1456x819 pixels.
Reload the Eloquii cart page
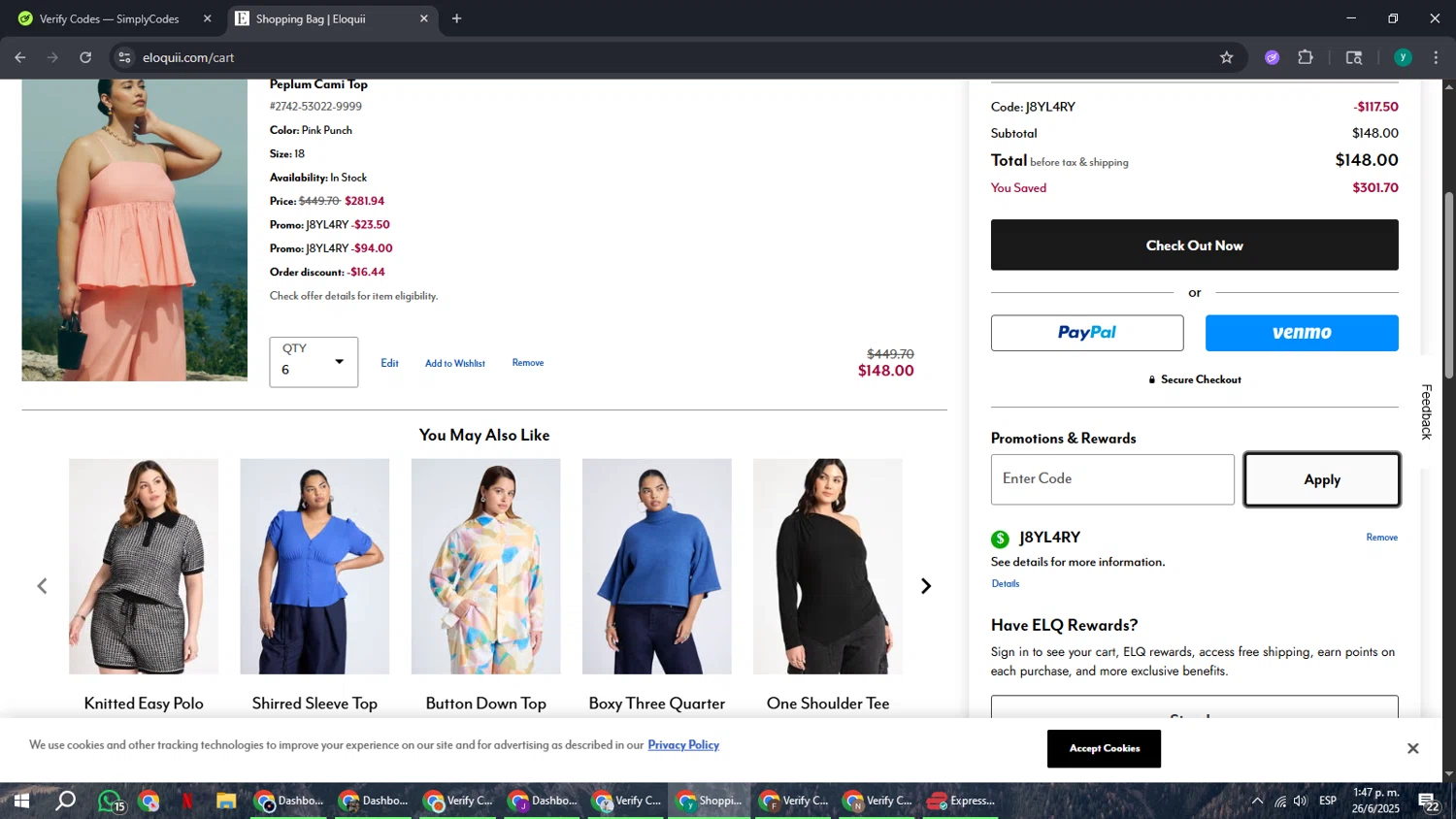click(x=85, y=57)
